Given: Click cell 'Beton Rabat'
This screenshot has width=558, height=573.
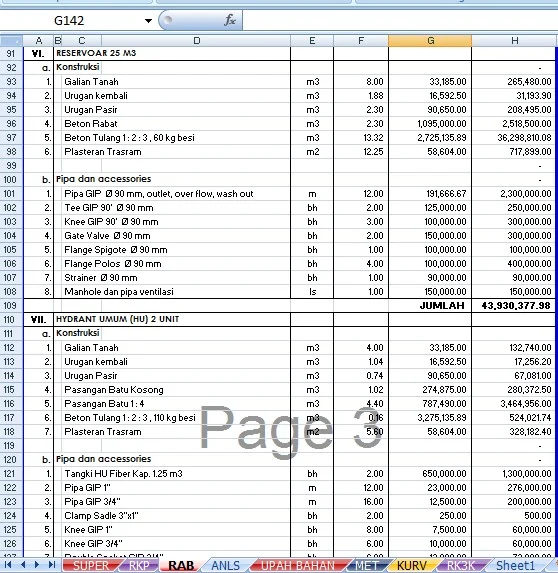Looking at the screenshot, I should click(x=91, y=124).
